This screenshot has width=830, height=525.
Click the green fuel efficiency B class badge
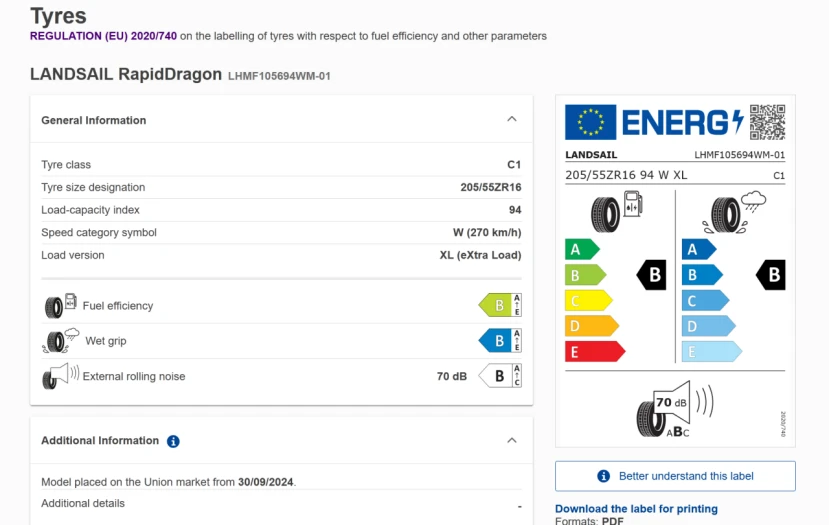(500, 305)
